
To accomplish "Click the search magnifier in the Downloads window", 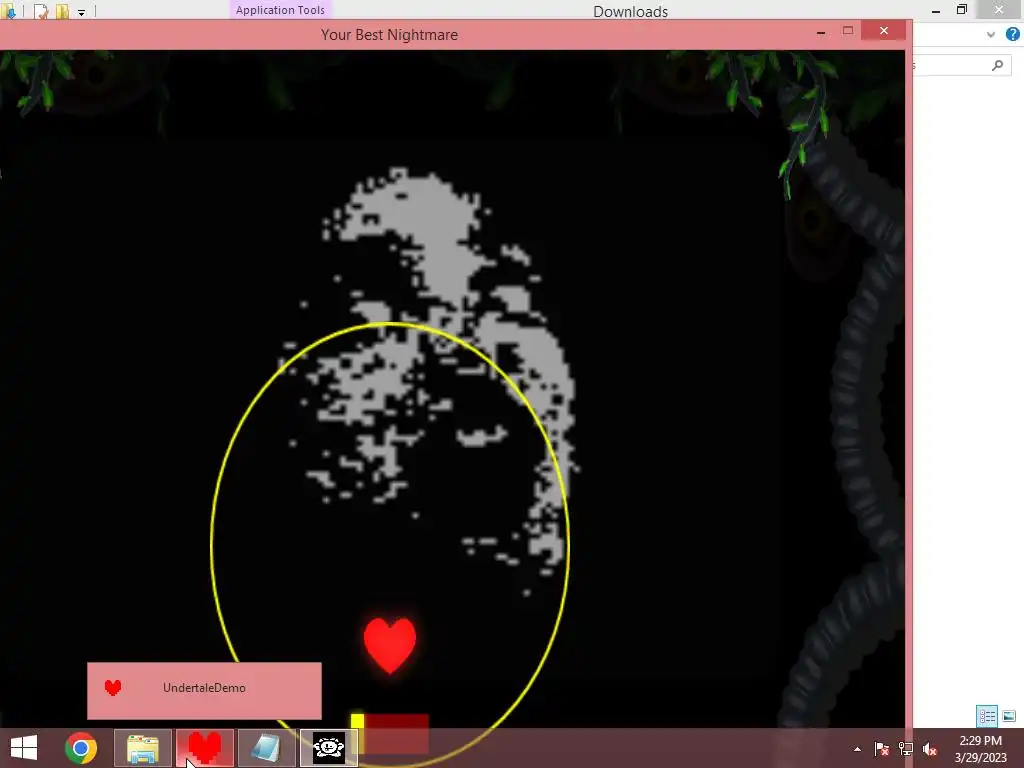I will tap(997, 65).
